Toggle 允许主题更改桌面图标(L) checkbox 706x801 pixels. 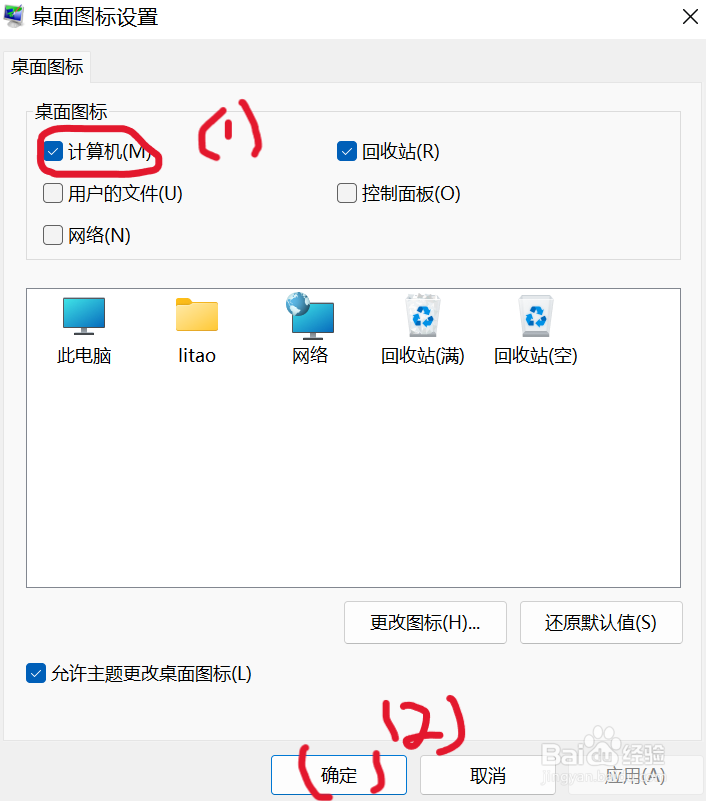tap(36, 674)
